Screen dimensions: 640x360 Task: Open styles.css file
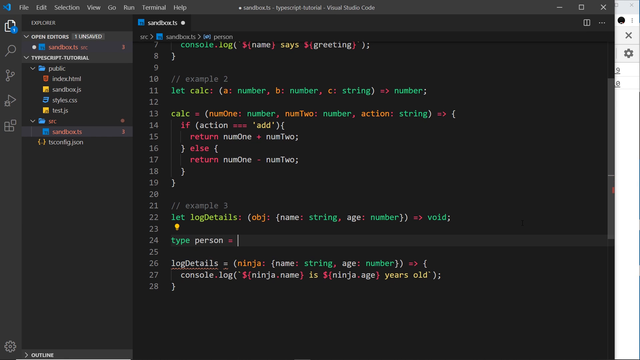pos(64,100)
